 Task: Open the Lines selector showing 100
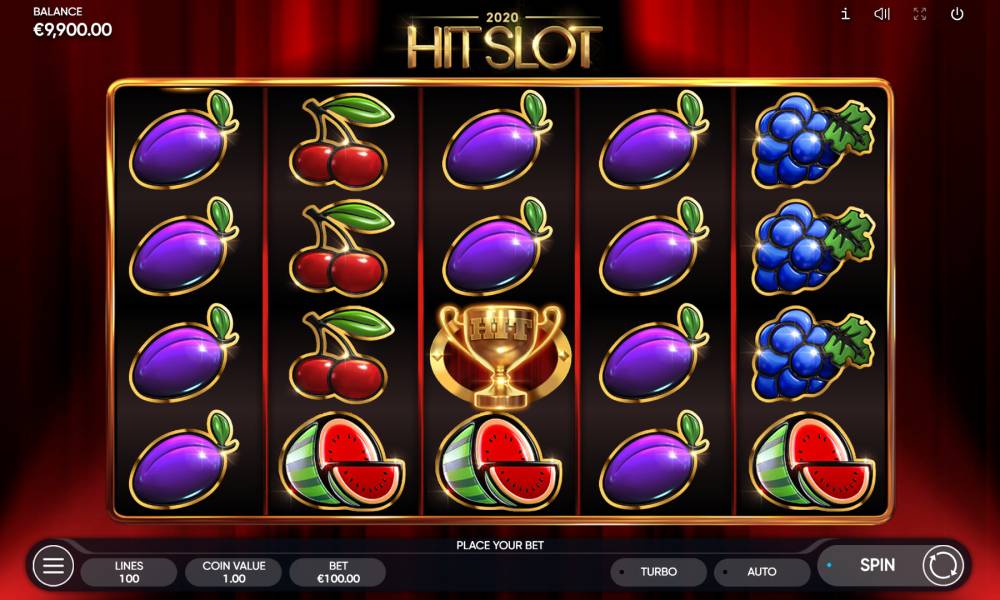pos(129,572)
